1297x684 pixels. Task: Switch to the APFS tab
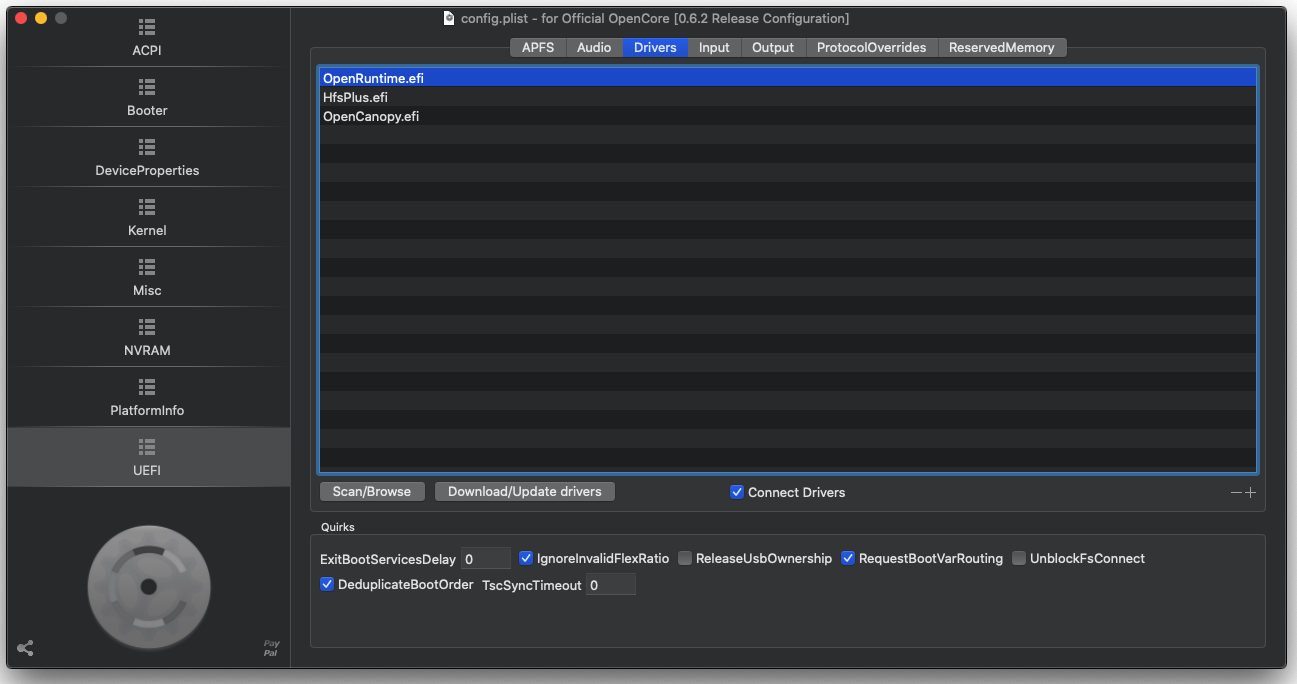click(x=538, y=47)
